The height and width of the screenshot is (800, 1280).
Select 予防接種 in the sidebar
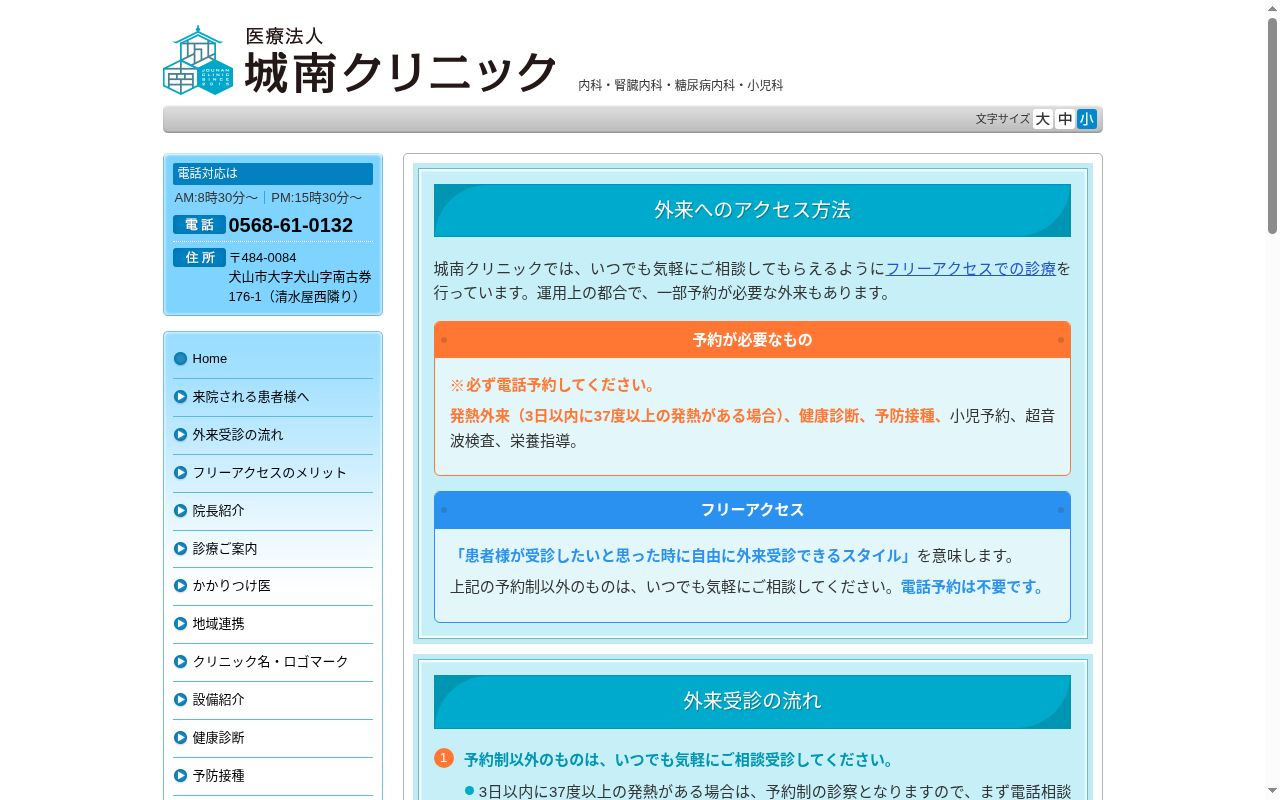(273, 776)
